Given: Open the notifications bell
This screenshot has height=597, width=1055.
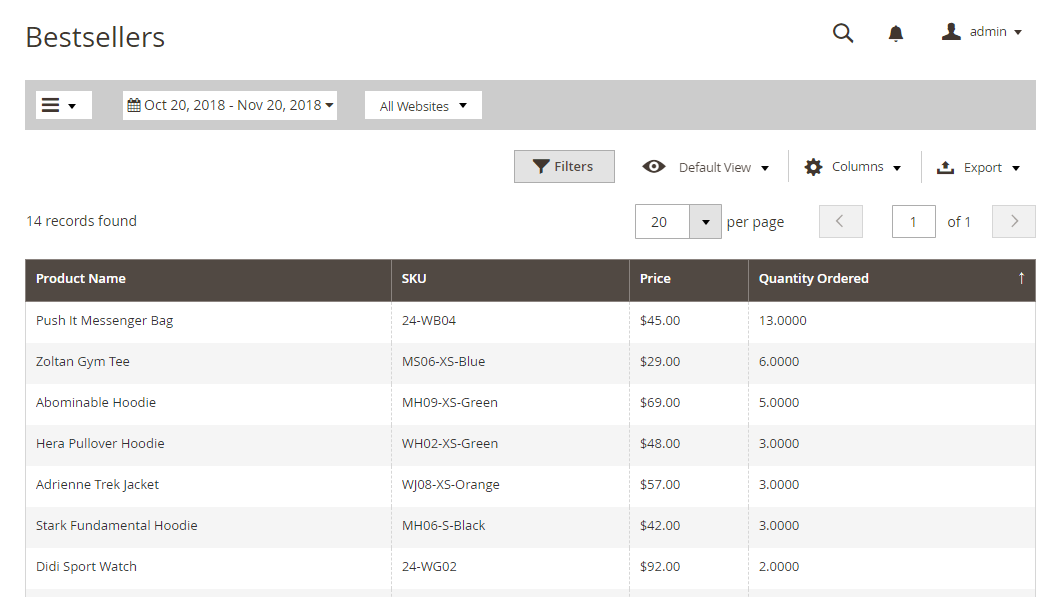Looking at the screenshot, I should coord(896,33).
